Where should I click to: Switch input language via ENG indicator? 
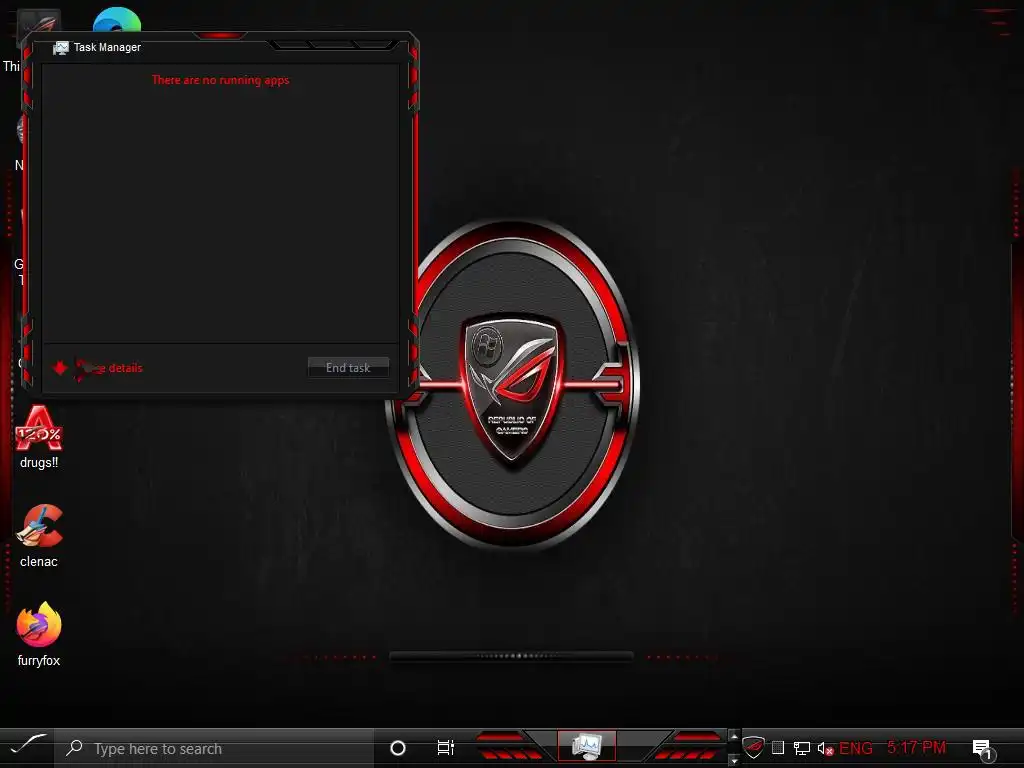coord(856,748)
